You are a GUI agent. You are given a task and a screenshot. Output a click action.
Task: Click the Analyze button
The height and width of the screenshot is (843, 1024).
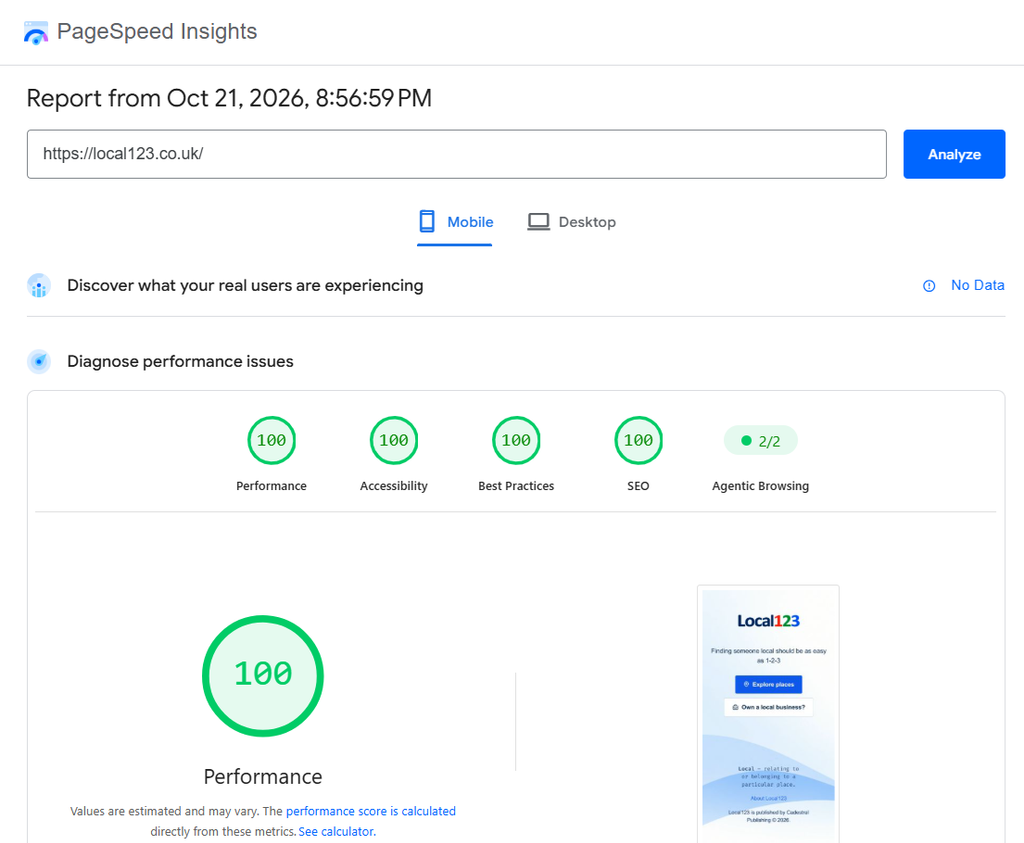tap(954, 154)
